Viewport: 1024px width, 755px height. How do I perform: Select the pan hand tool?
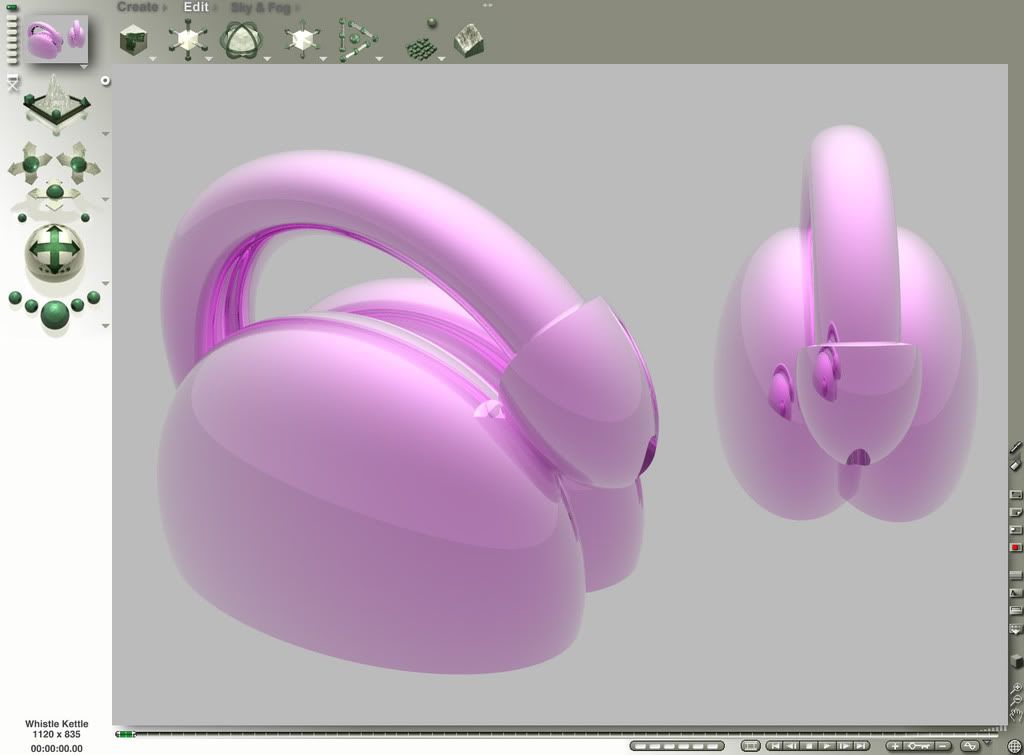coord(1016,716)
